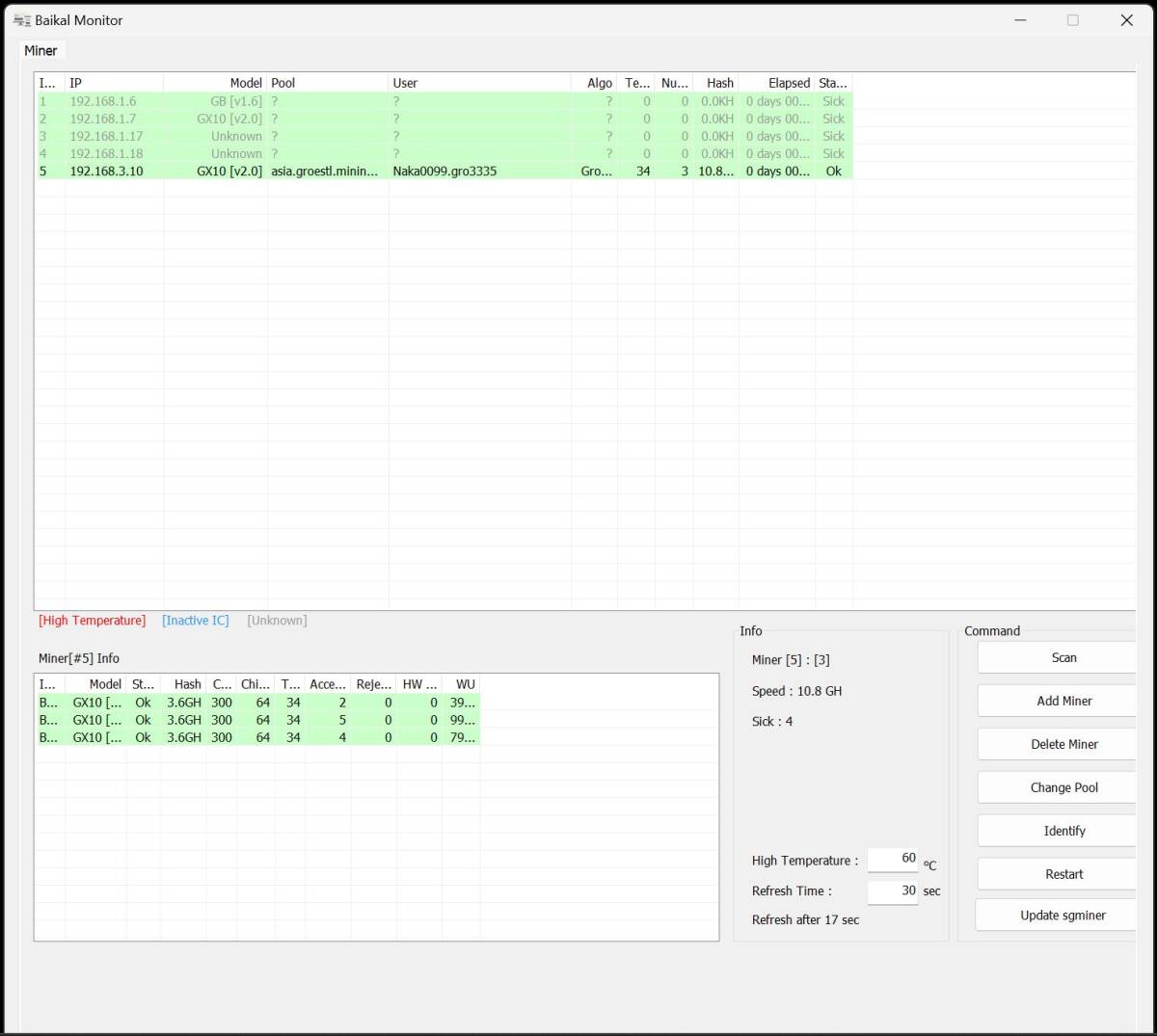Click the Refresh after 17 sec text

(805, 919)
